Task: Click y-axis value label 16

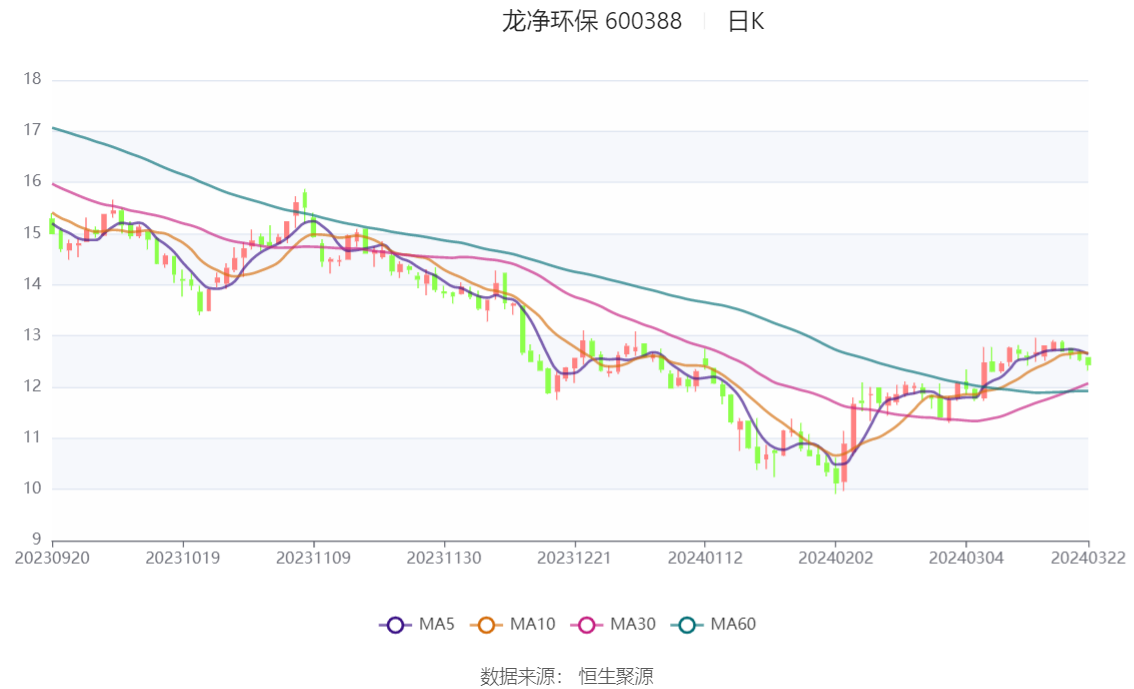Action: 32,181
